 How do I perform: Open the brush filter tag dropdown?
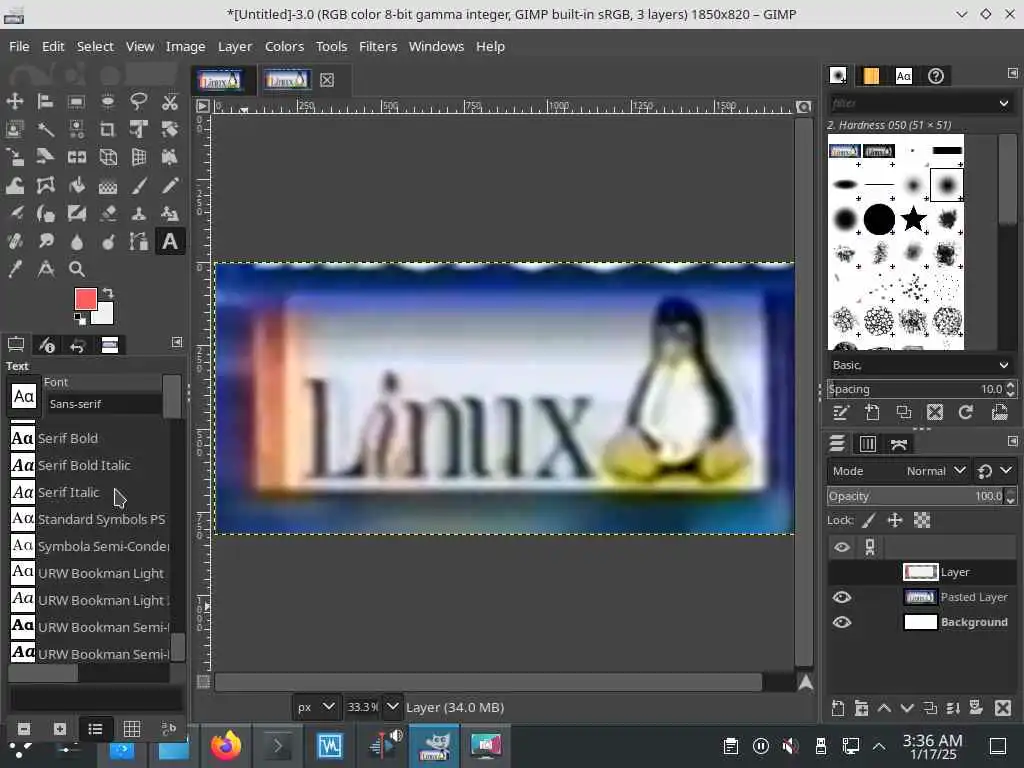point(1004,103)
